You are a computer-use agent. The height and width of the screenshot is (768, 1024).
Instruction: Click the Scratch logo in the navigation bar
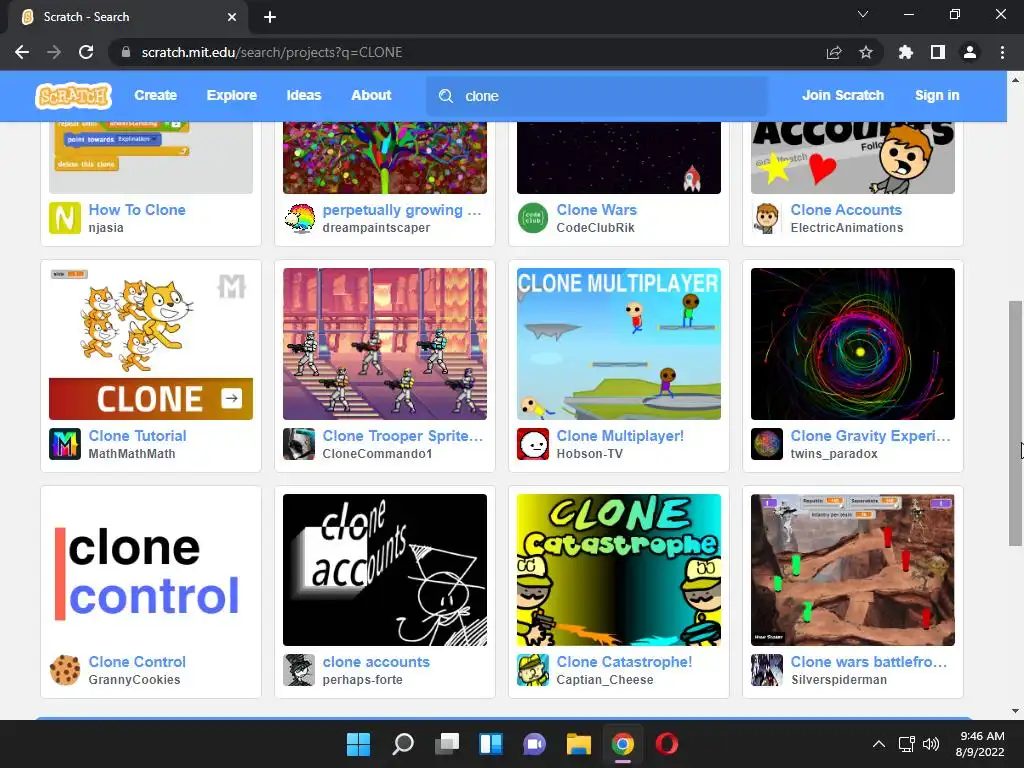pos(73,96)
